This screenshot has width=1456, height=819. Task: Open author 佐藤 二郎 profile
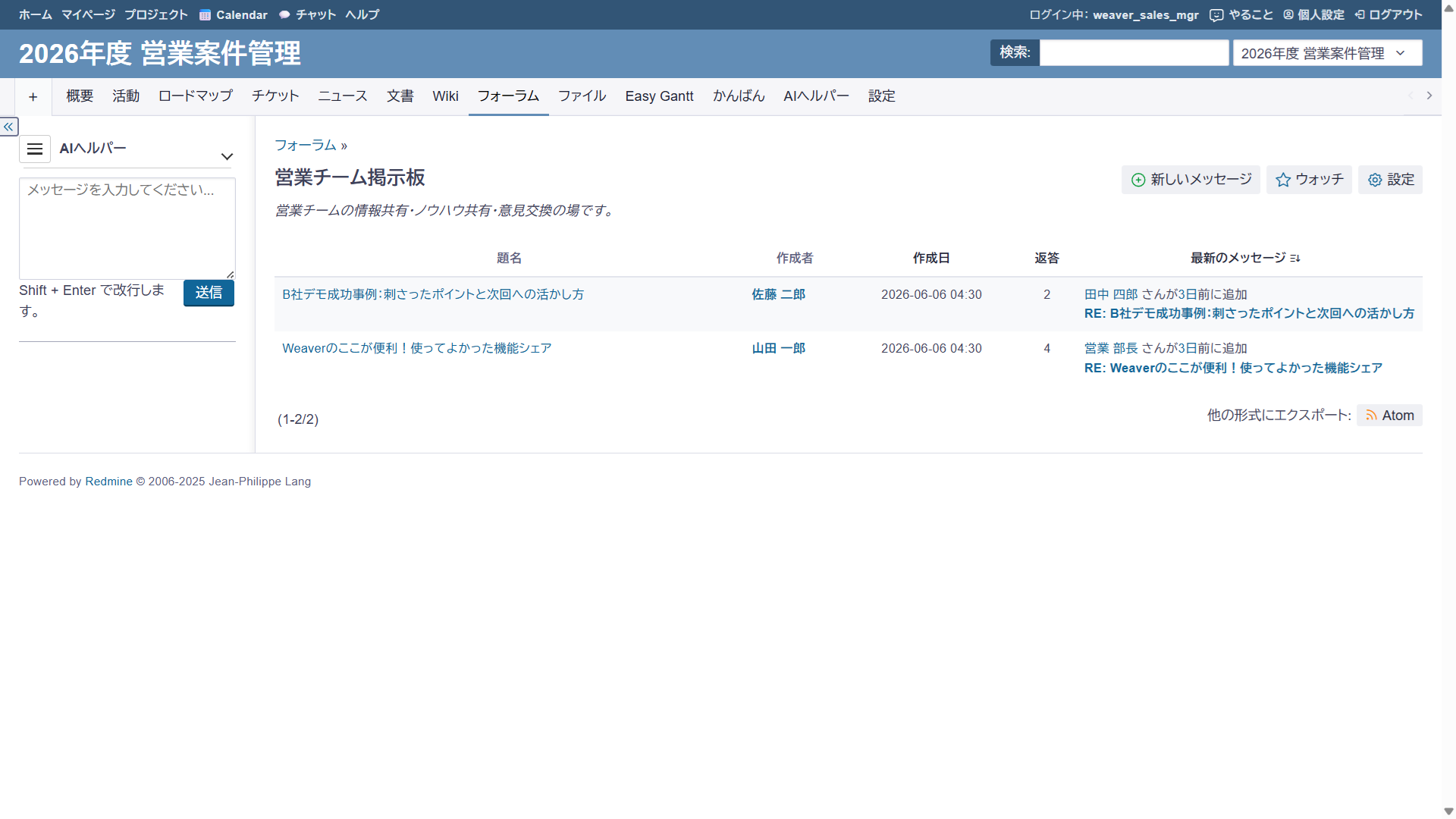779,294
